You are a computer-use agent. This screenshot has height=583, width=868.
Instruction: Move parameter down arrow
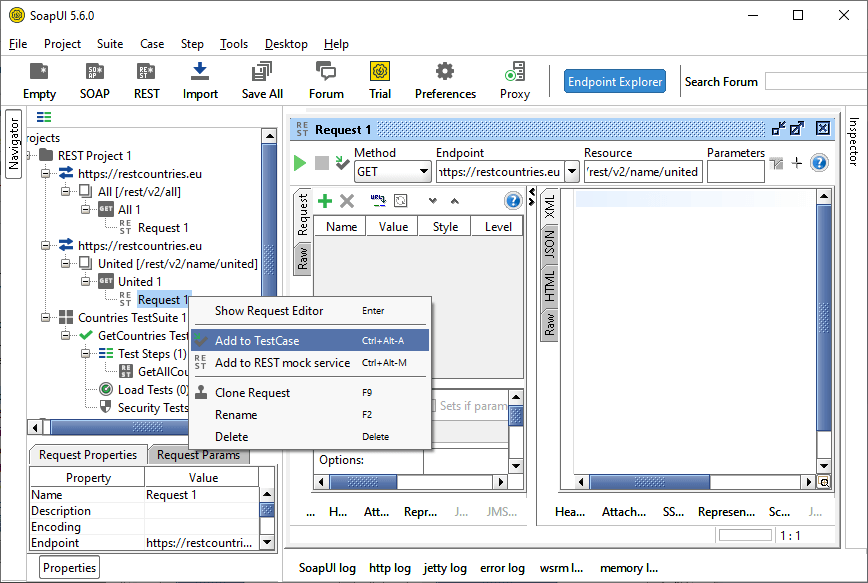point(433,200)
